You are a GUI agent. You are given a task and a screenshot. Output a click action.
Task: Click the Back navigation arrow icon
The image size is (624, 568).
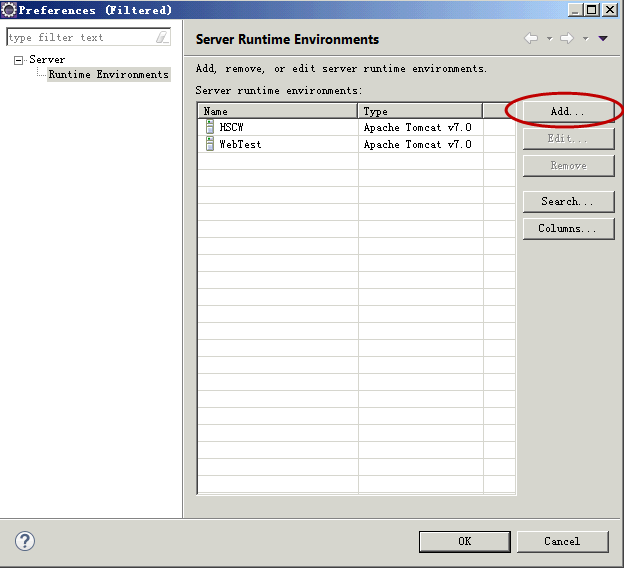point(531,39)
